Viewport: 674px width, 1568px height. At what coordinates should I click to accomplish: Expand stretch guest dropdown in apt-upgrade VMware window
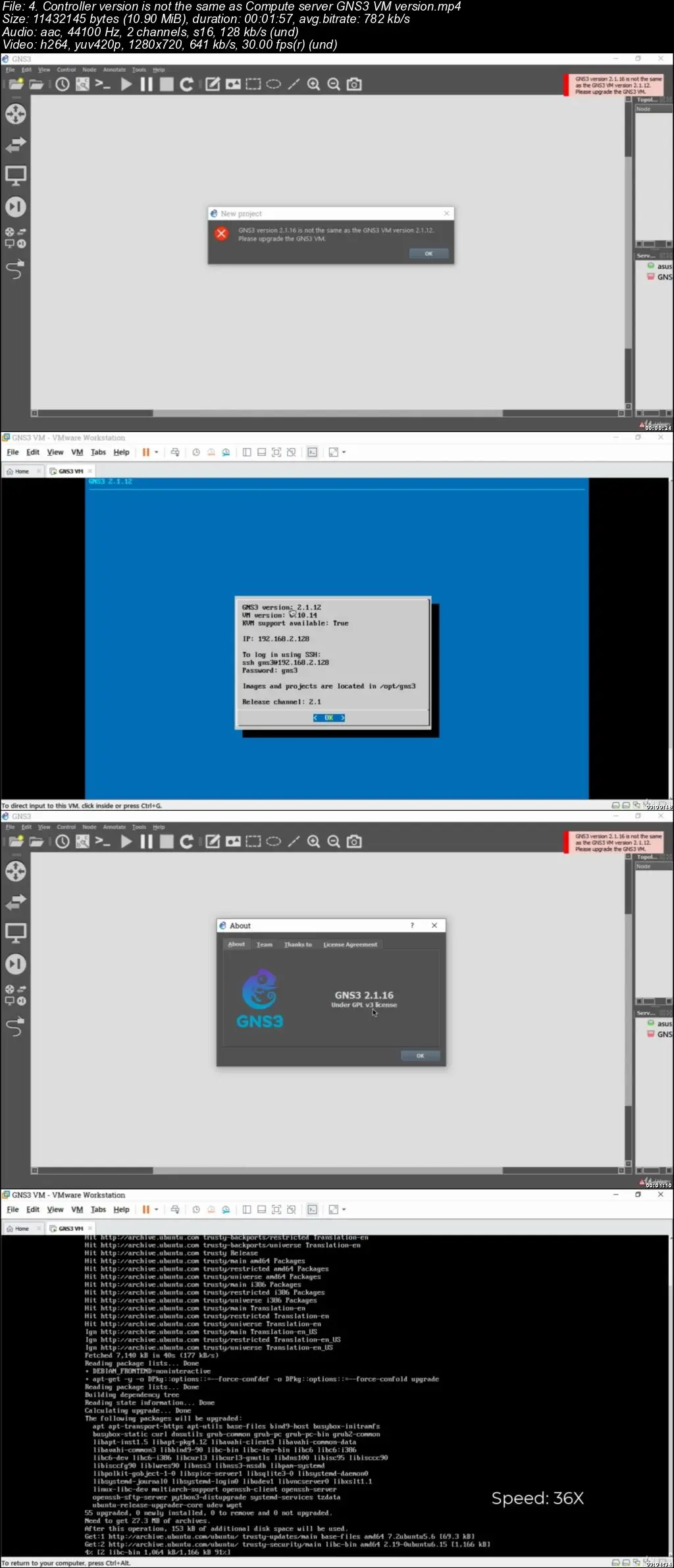[344, 1210]
